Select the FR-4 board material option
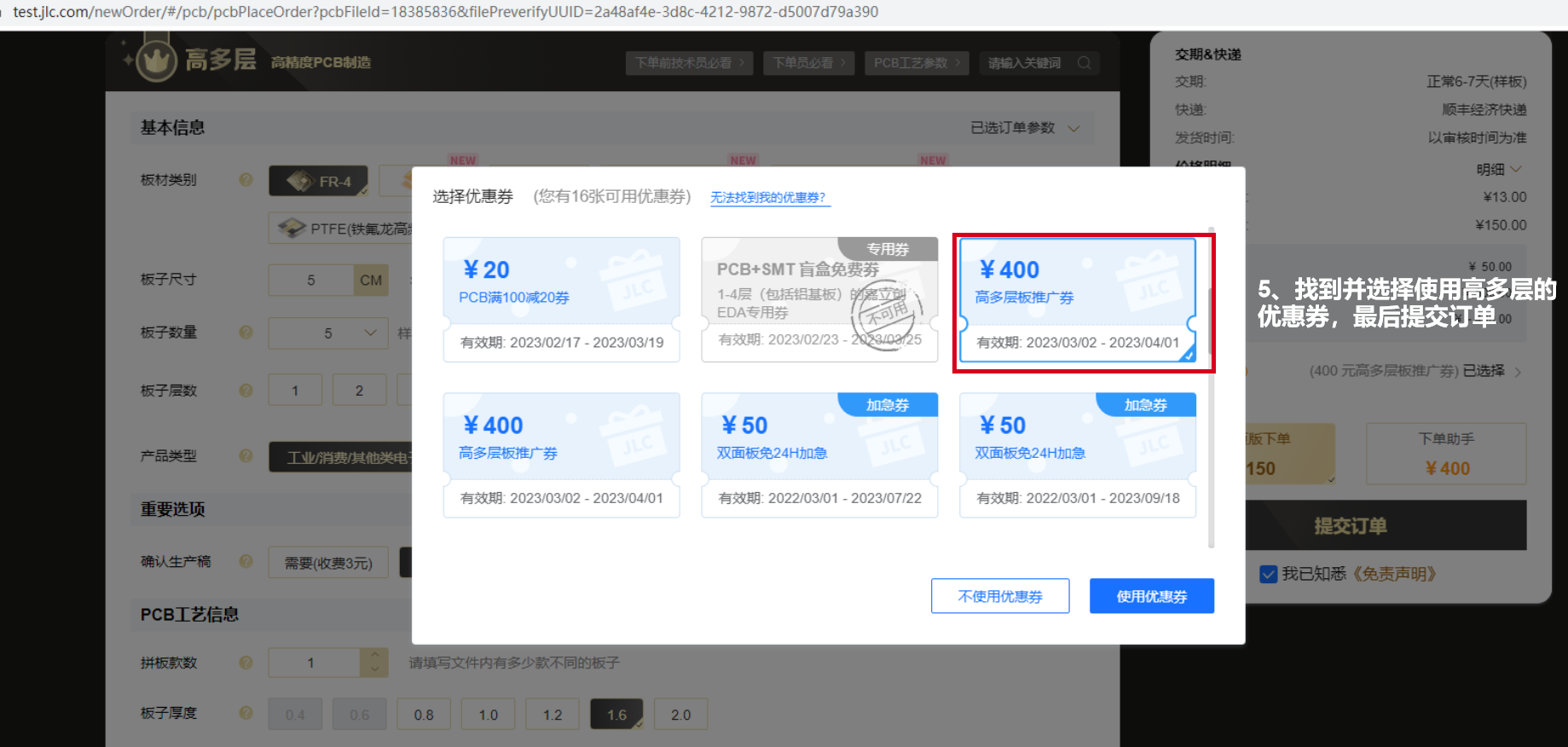 click(x=318, y=181)
